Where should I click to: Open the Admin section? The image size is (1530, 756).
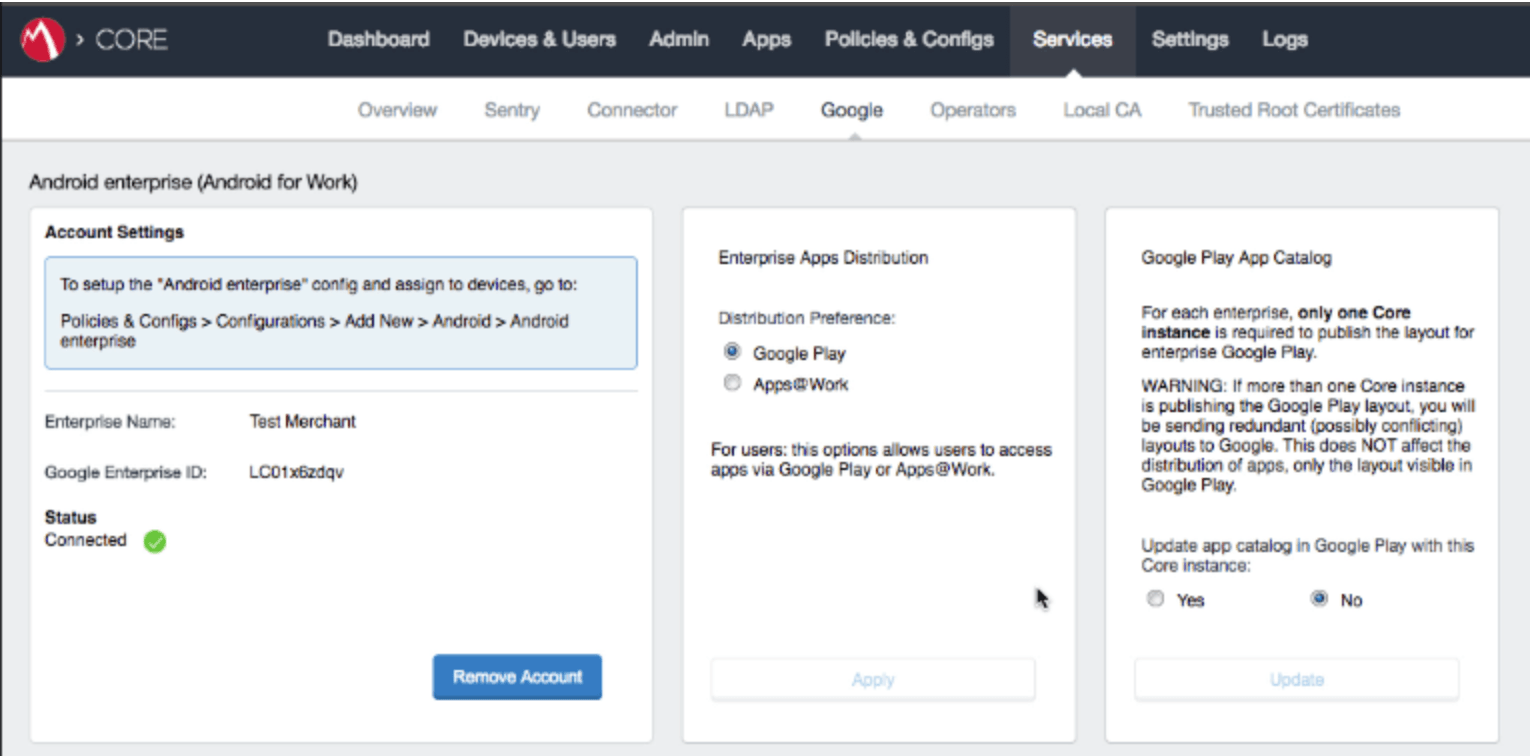click(679, 40)
